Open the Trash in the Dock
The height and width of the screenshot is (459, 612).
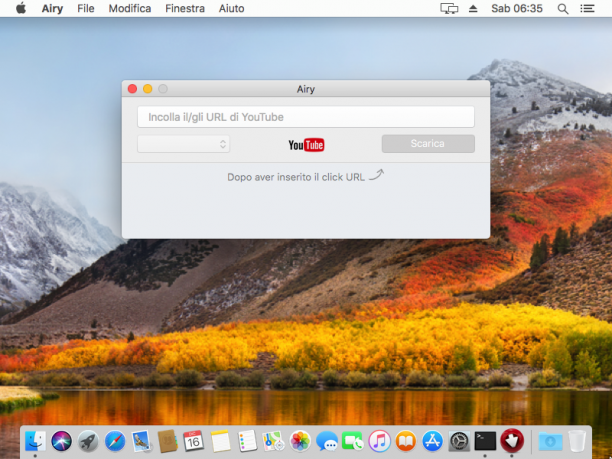tap(577, 441)
